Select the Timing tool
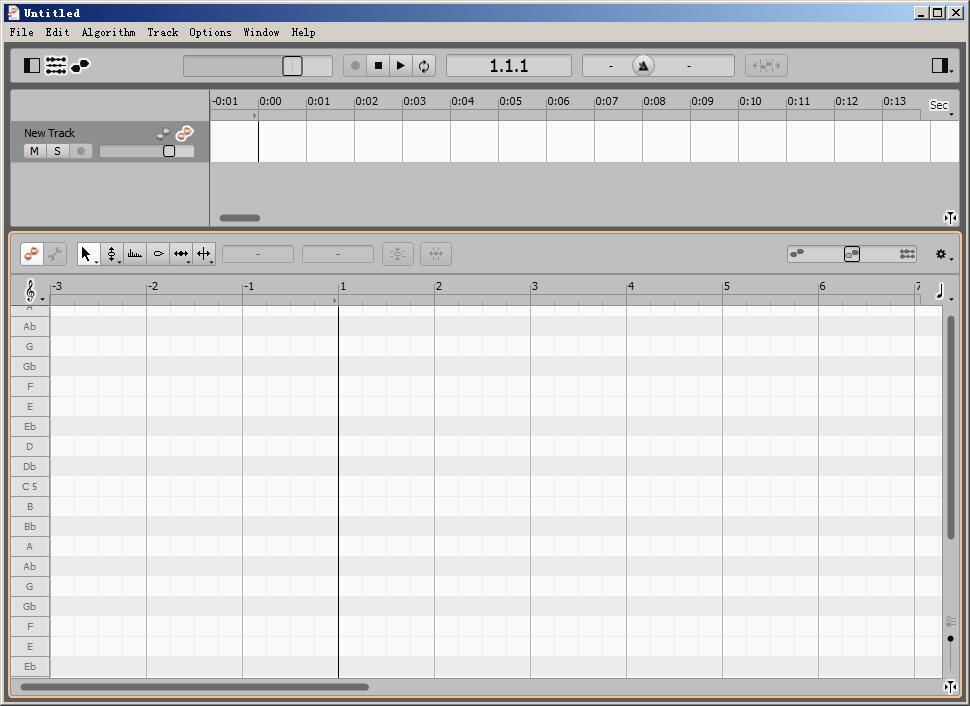Image resolution: width=970 pixels, height=706 pixels. pyautogui.click(x=181, y=254)
